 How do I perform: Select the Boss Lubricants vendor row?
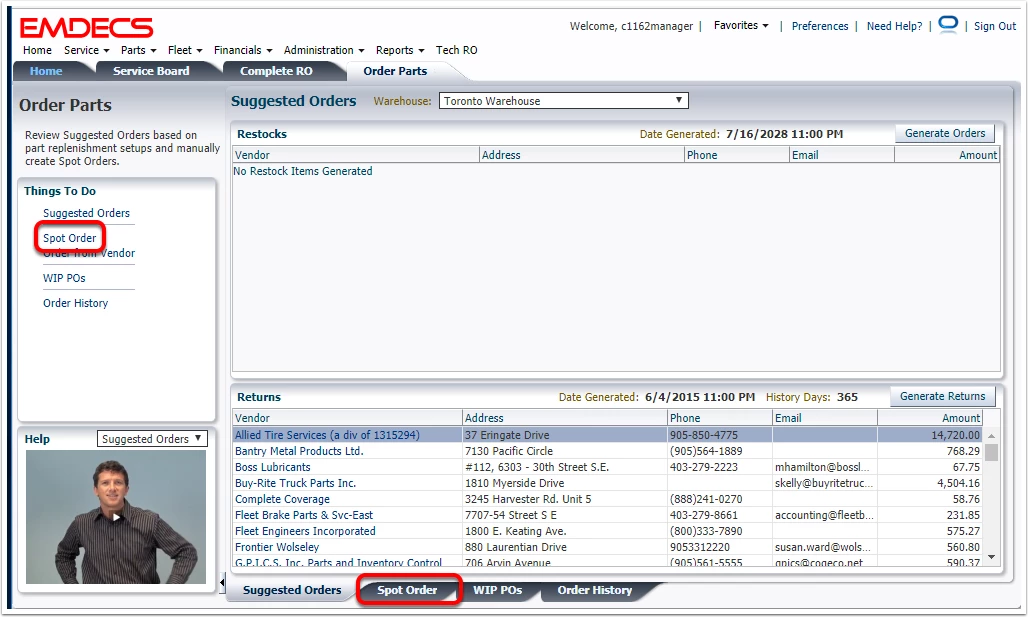click(x=608, y=467)
